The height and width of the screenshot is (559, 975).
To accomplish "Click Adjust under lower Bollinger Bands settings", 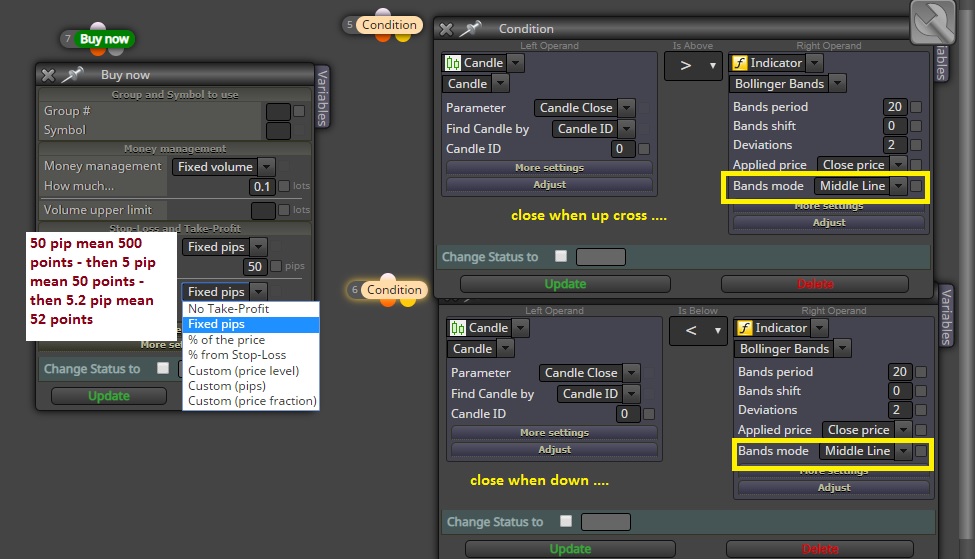I will pyautogui.click(x=834, y=487).
